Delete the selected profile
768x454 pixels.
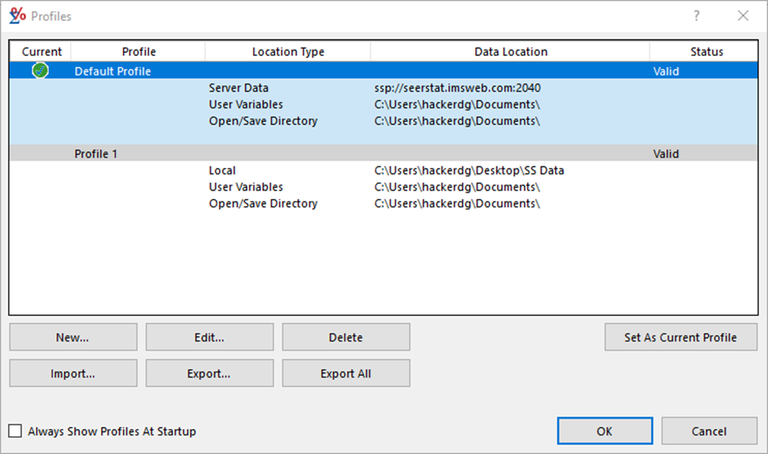coord(345,337)
